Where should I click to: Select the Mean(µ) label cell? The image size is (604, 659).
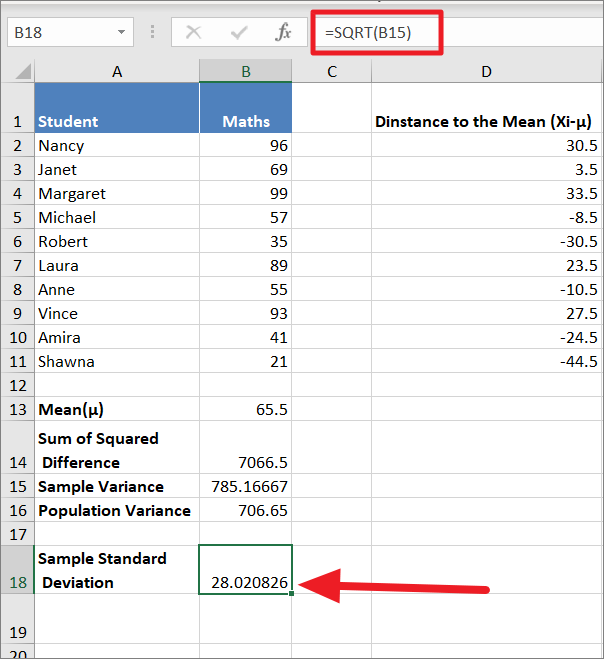117,409
